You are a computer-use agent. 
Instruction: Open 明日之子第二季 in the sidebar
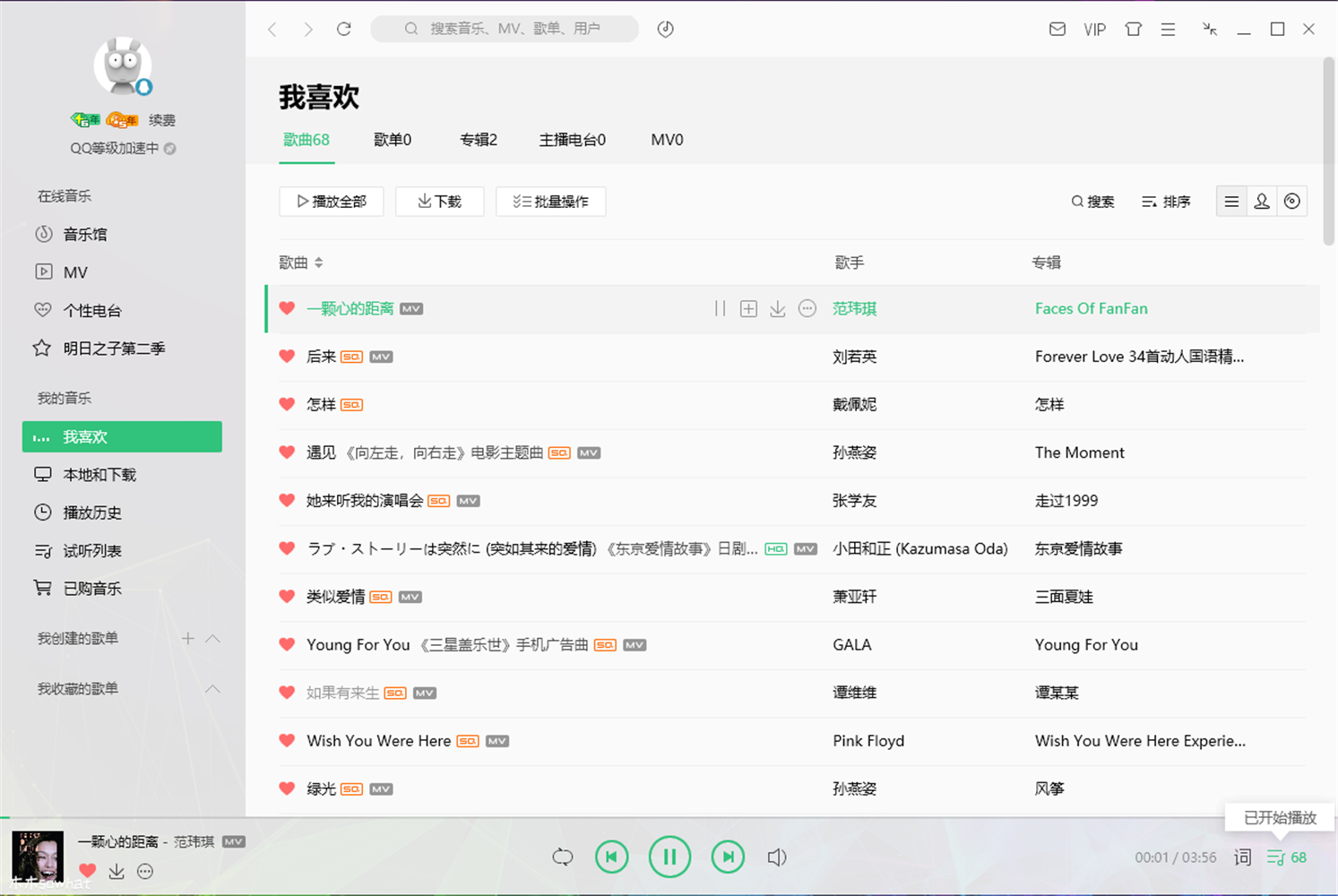114,349
